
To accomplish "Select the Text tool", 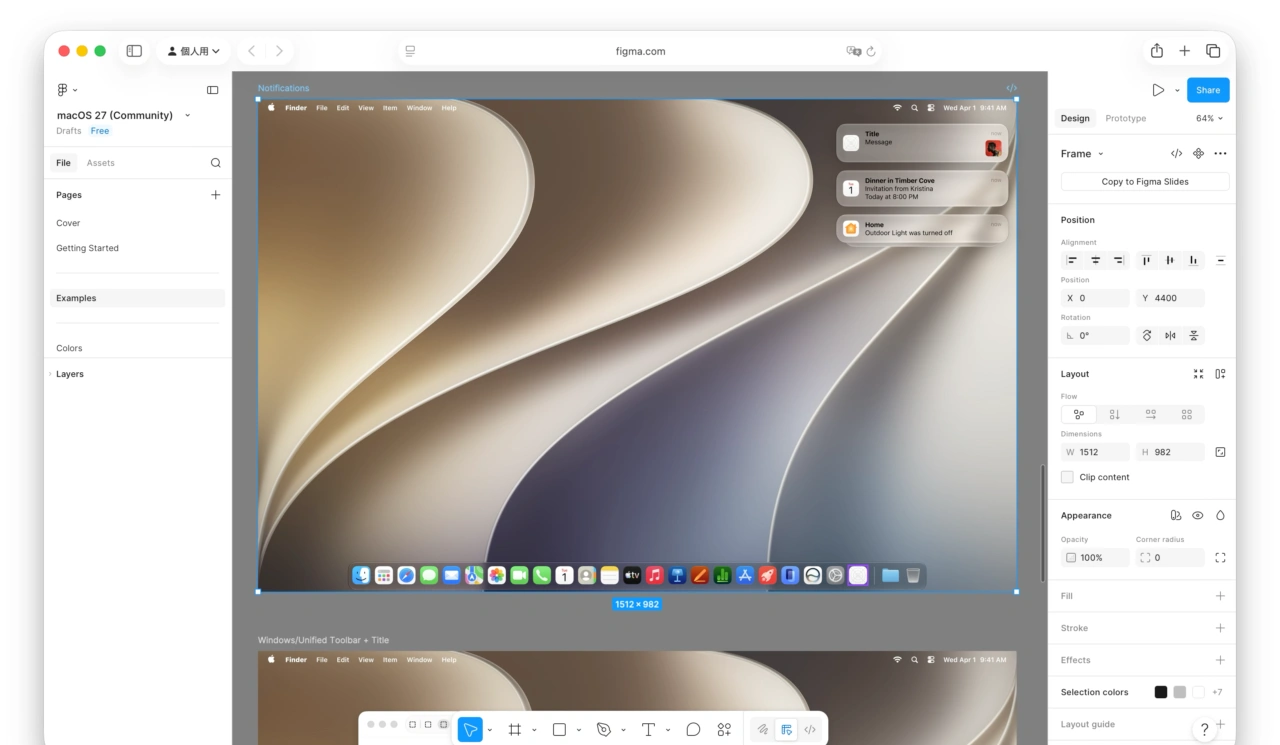I will 648,730.
